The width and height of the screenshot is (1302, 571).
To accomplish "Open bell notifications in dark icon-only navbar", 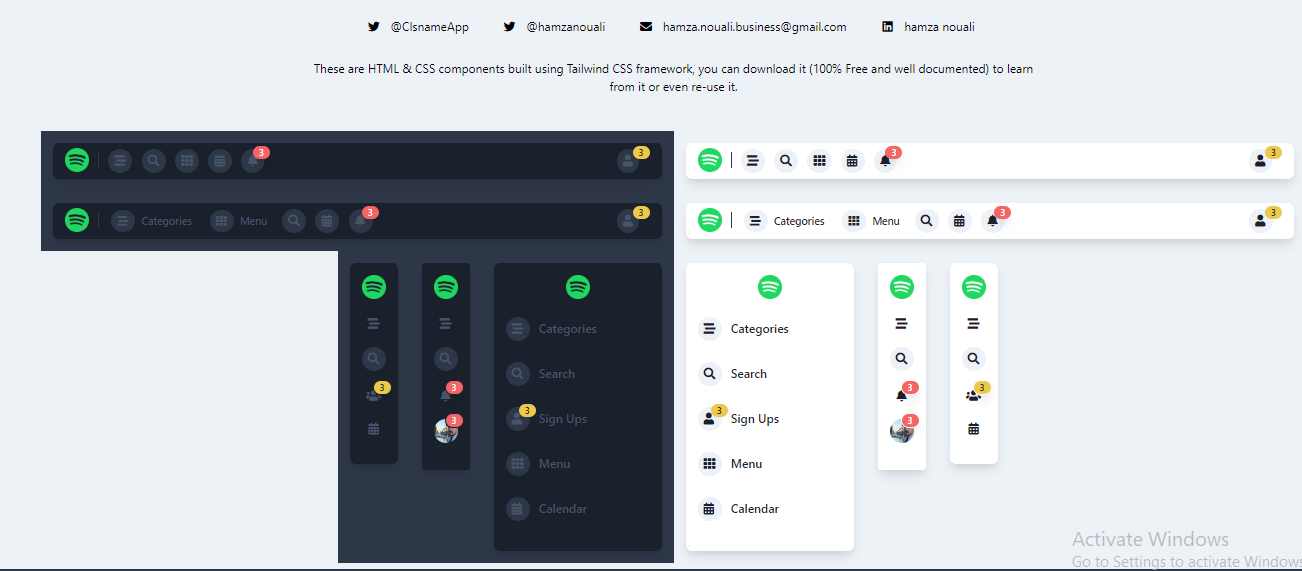I will [x=253, y=160].
